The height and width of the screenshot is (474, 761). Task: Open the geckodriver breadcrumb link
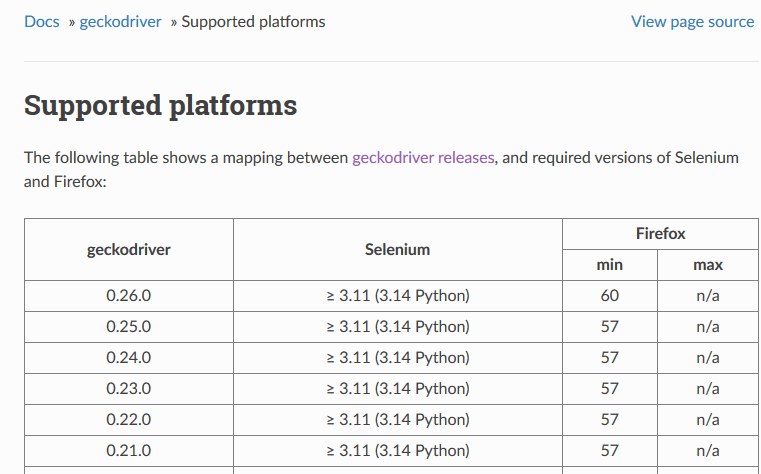coord(120,21)
